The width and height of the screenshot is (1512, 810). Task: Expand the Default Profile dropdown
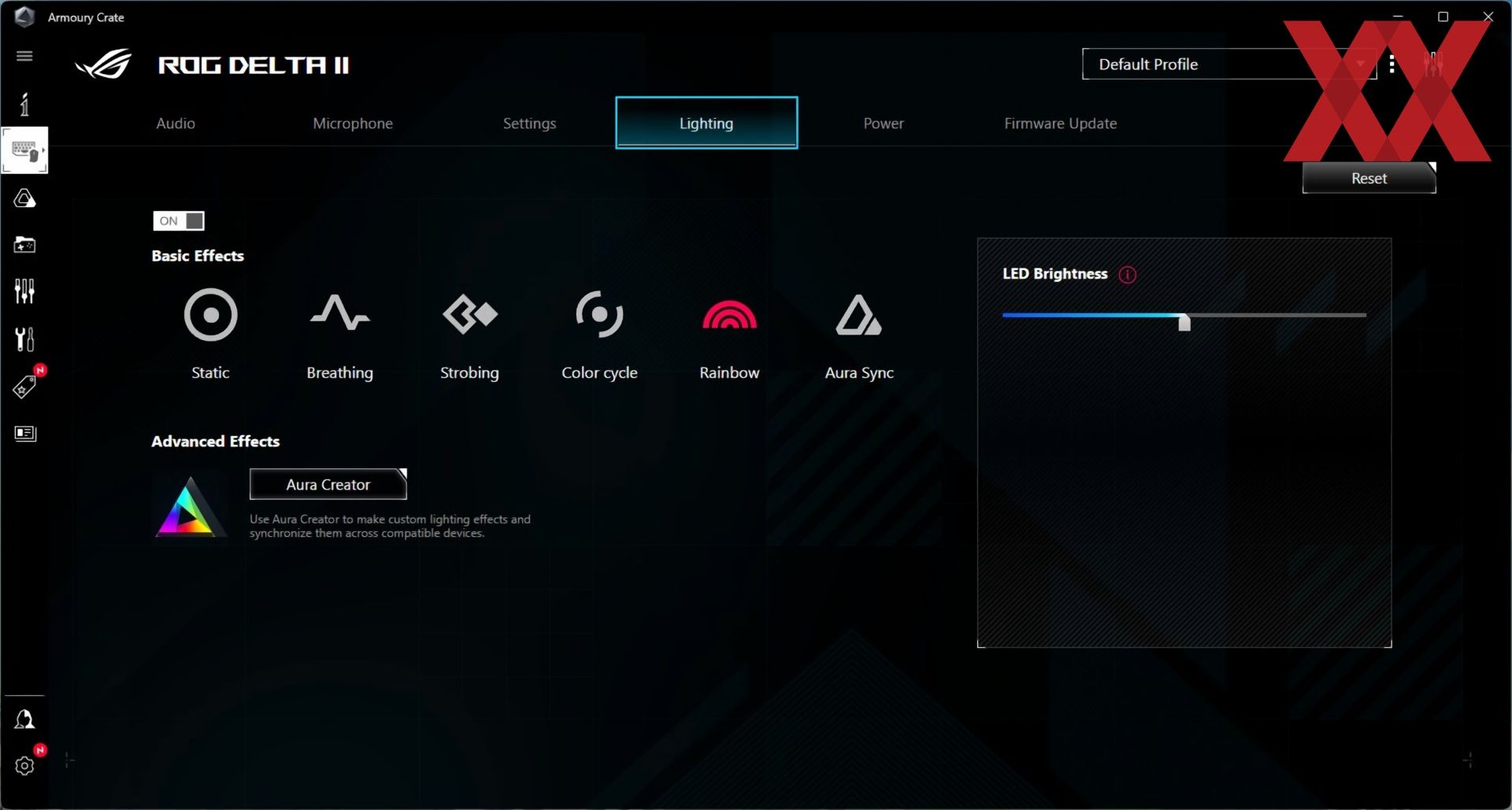pos(1229,64)
